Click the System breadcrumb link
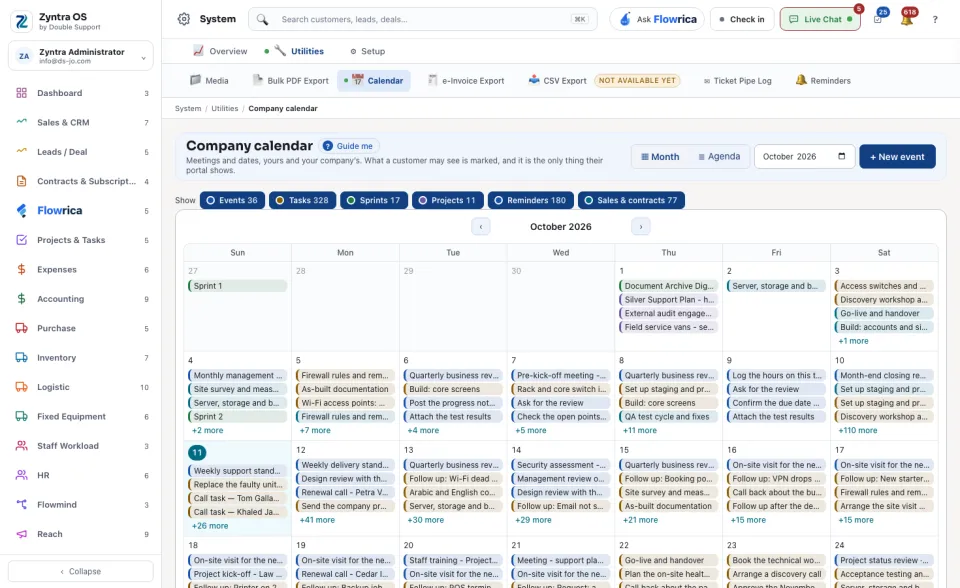 [188, 108]
